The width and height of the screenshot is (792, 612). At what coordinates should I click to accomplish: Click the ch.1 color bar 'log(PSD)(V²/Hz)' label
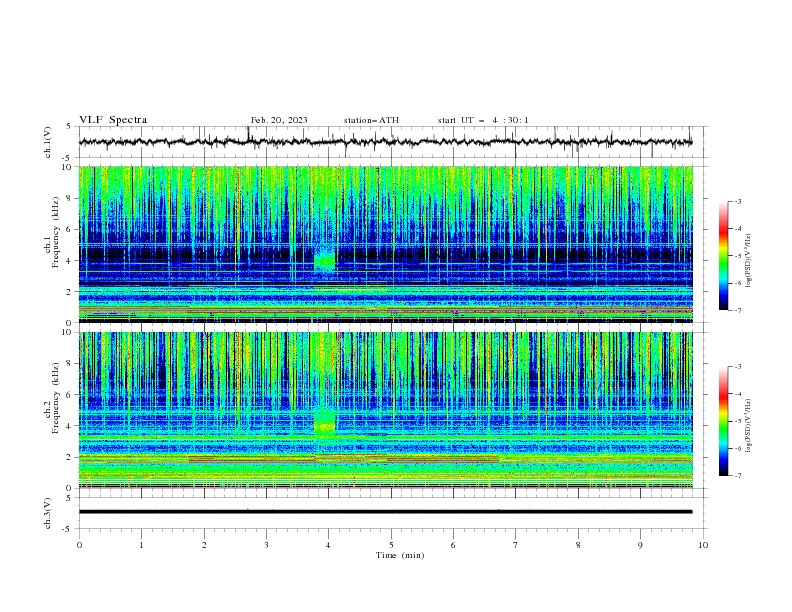pyautogui.click(x=749, y=261)
